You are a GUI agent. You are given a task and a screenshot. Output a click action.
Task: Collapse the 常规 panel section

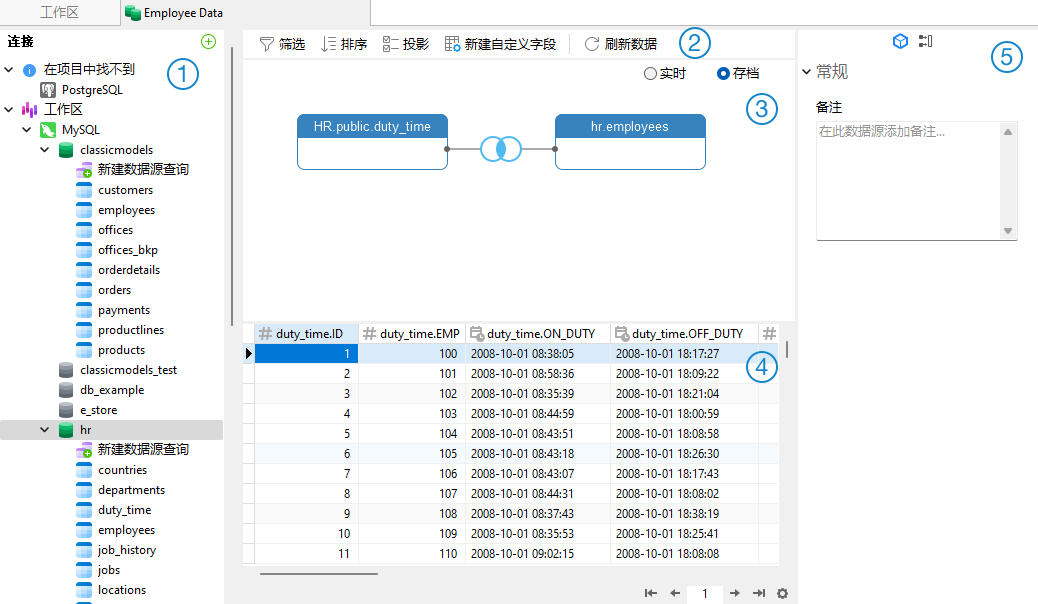tap(807, 71)
